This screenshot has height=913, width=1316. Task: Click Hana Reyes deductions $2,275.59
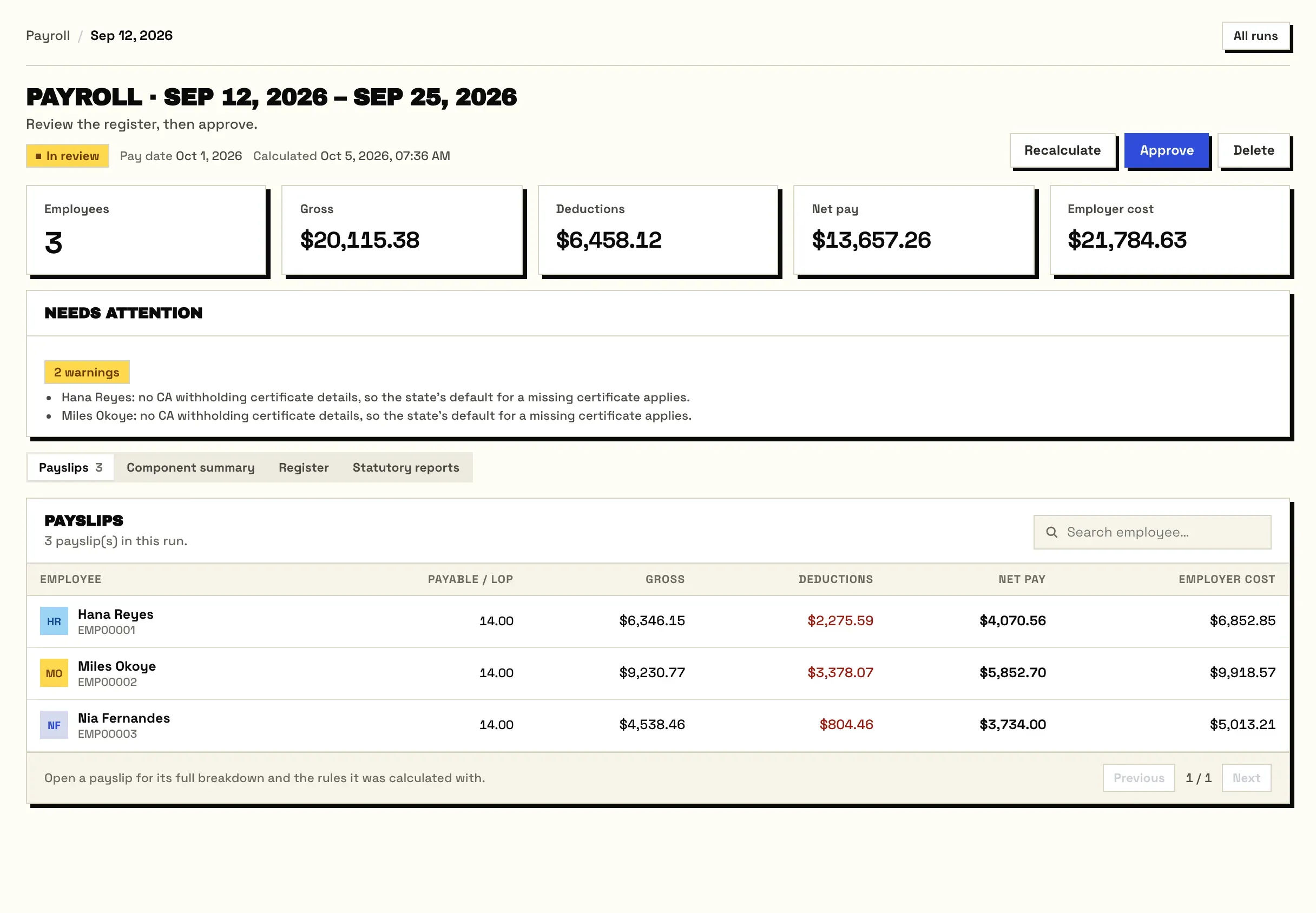point(840,621)
